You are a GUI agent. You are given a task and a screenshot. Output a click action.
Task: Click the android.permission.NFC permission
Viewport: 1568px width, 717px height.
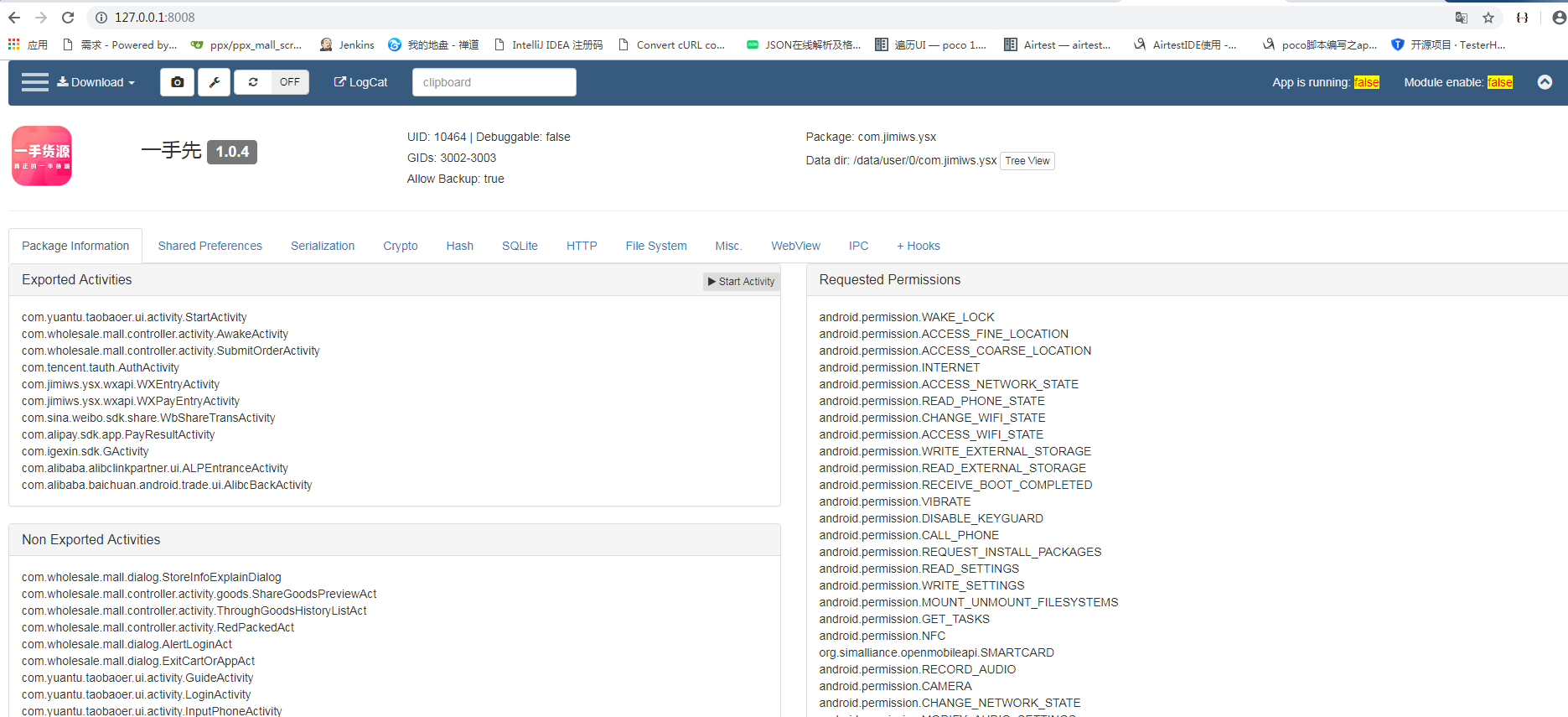(x=882, y=636)
